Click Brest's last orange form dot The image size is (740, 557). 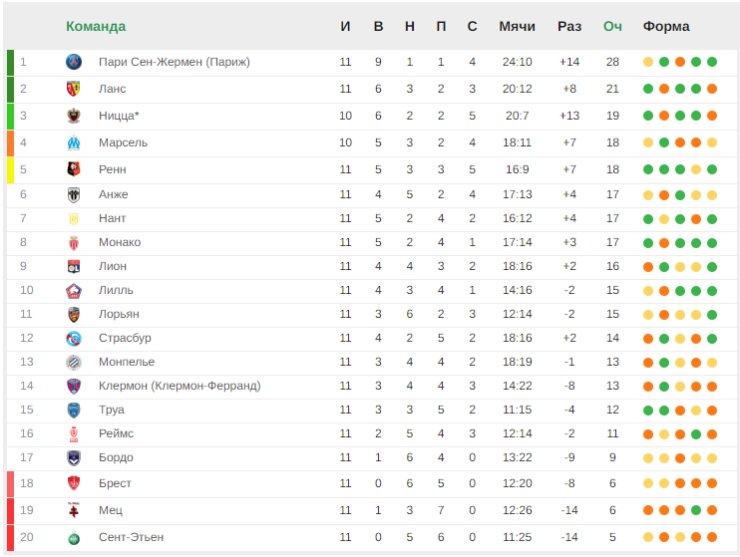click(x=712, y=483)
